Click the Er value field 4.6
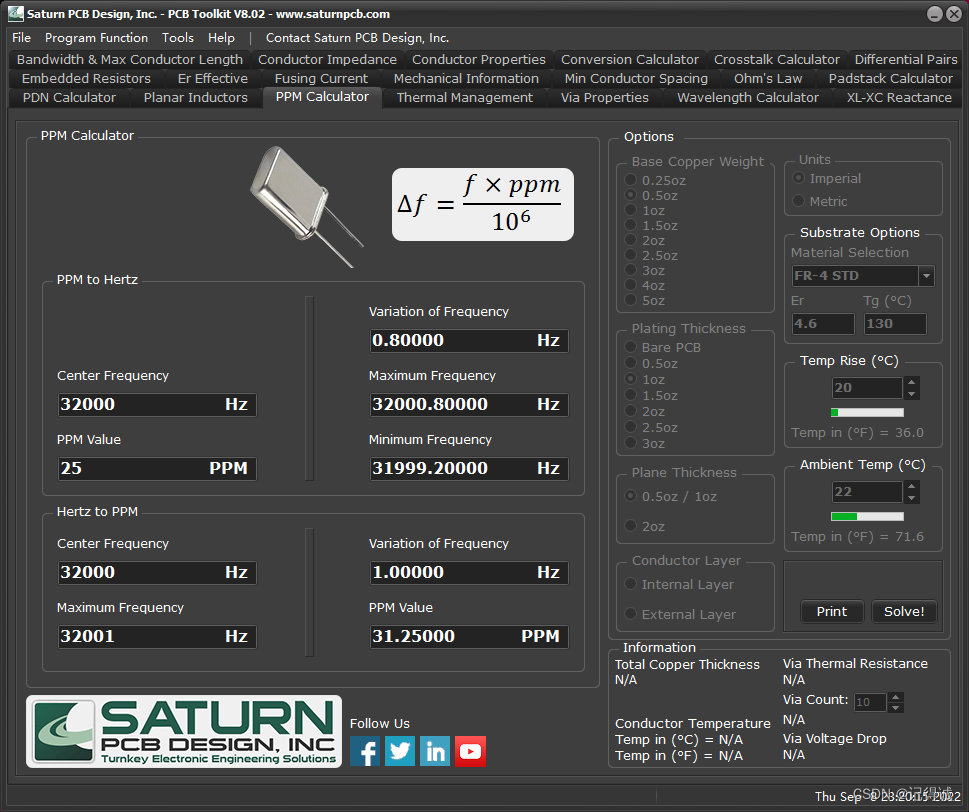The height and width of the screenshot is (812, 969). tap(823, 324)
